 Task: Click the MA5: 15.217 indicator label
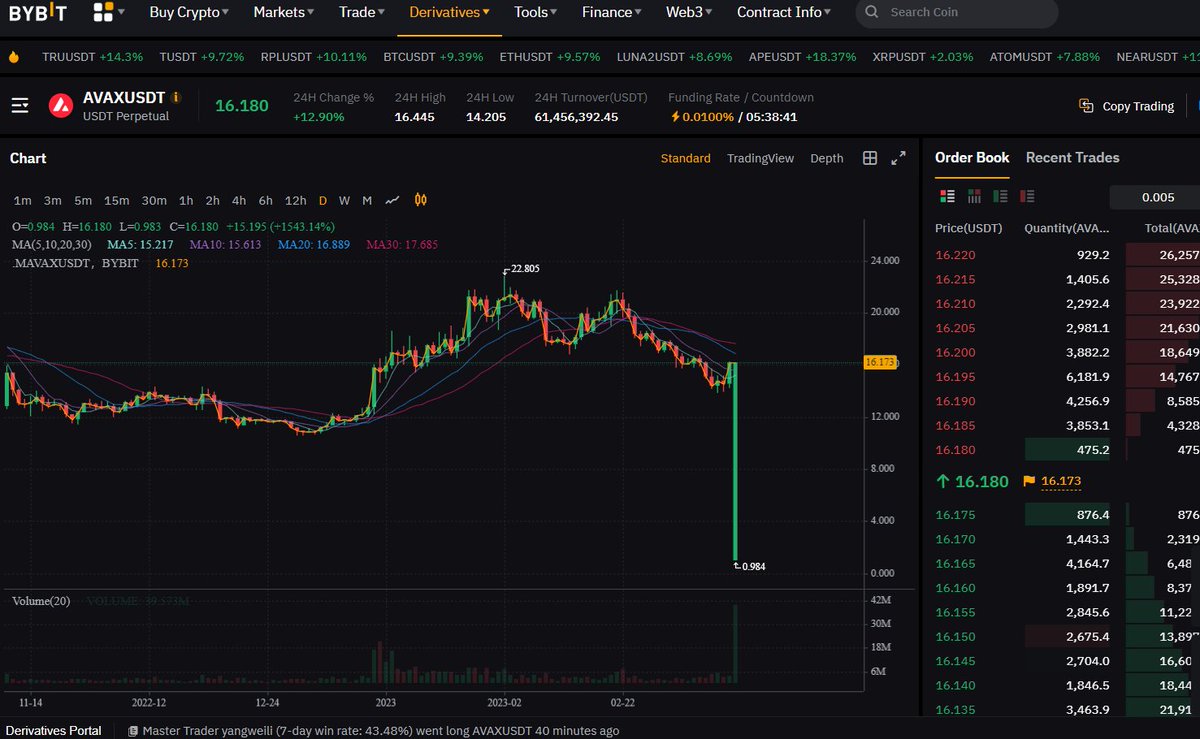(x=140, y=245)
